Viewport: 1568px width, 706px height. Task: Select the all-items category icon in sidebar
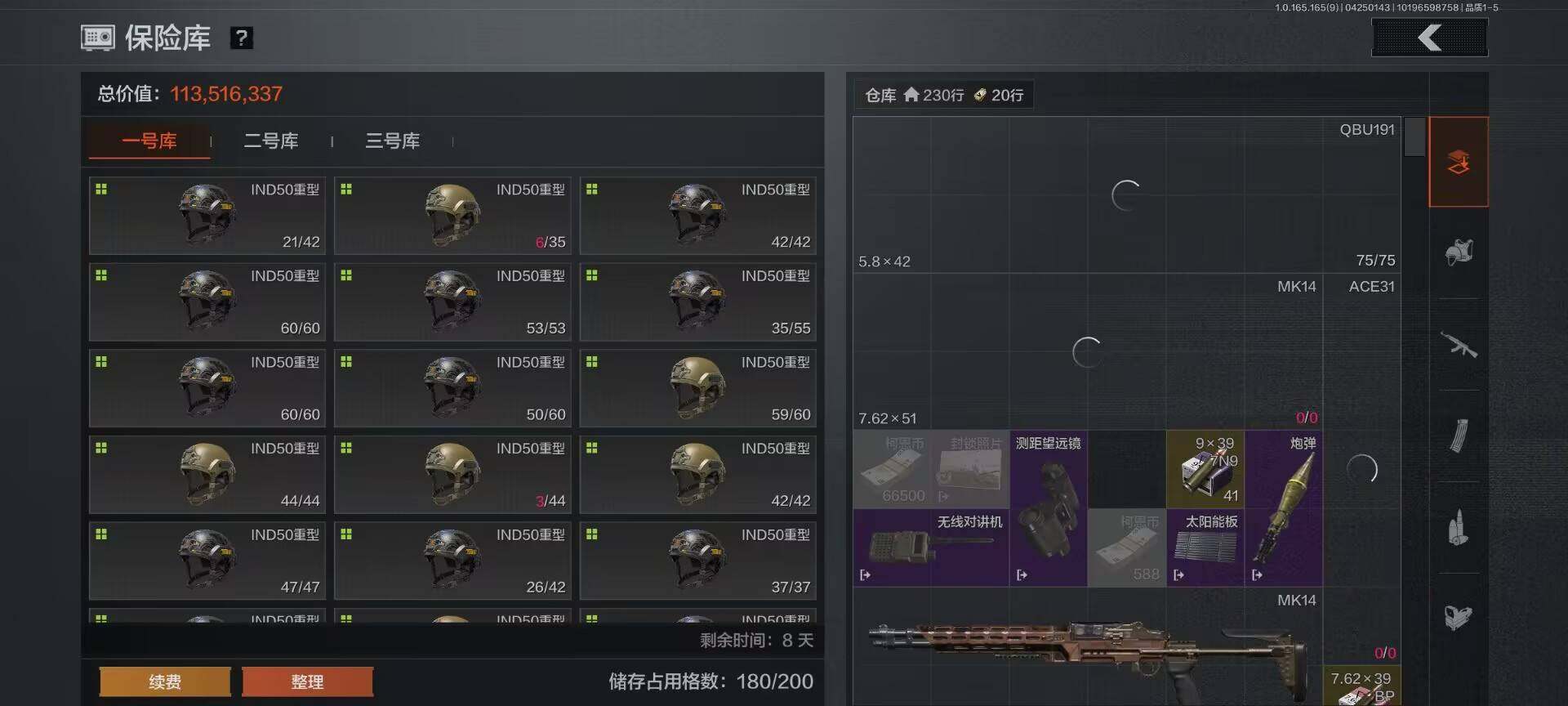[x=1459, y=162]
